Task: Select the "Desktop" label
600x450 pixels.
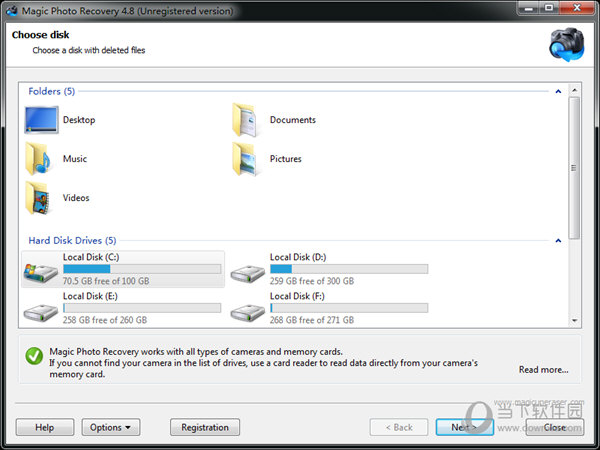Action: (x=79, y=120)
